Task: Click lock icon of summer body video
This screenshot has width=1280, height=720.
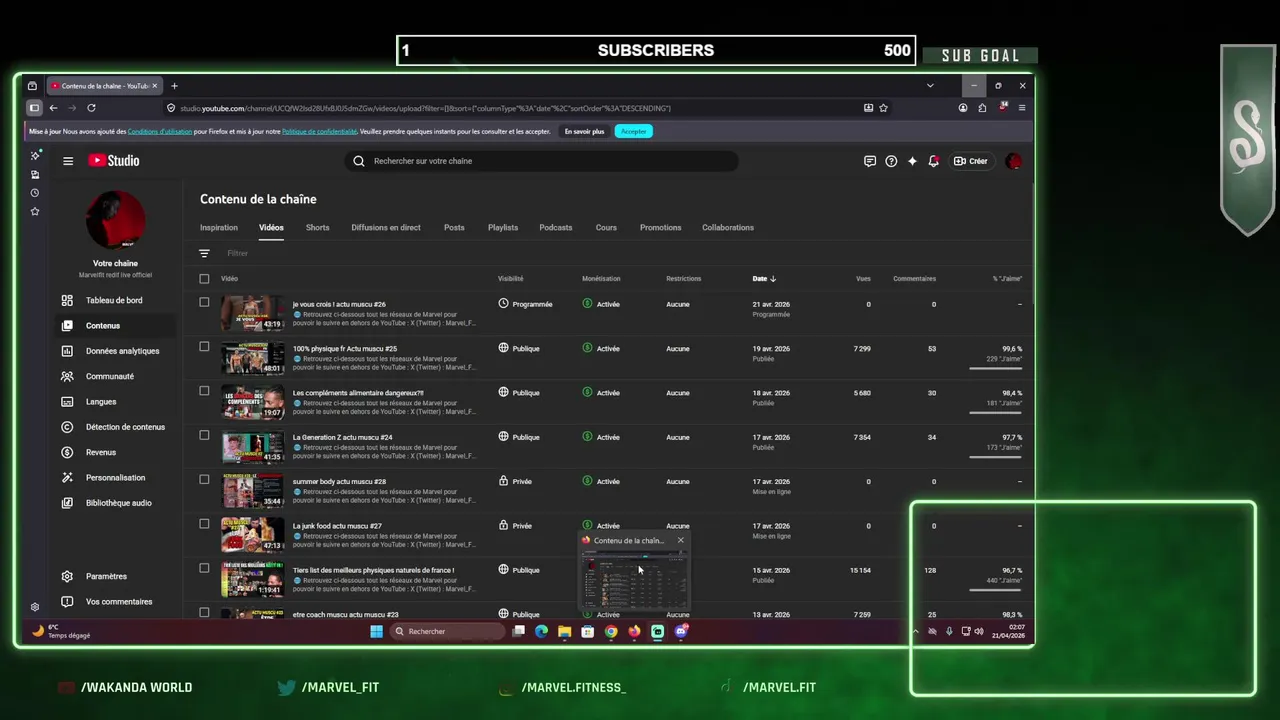Action: pos(503,481)
